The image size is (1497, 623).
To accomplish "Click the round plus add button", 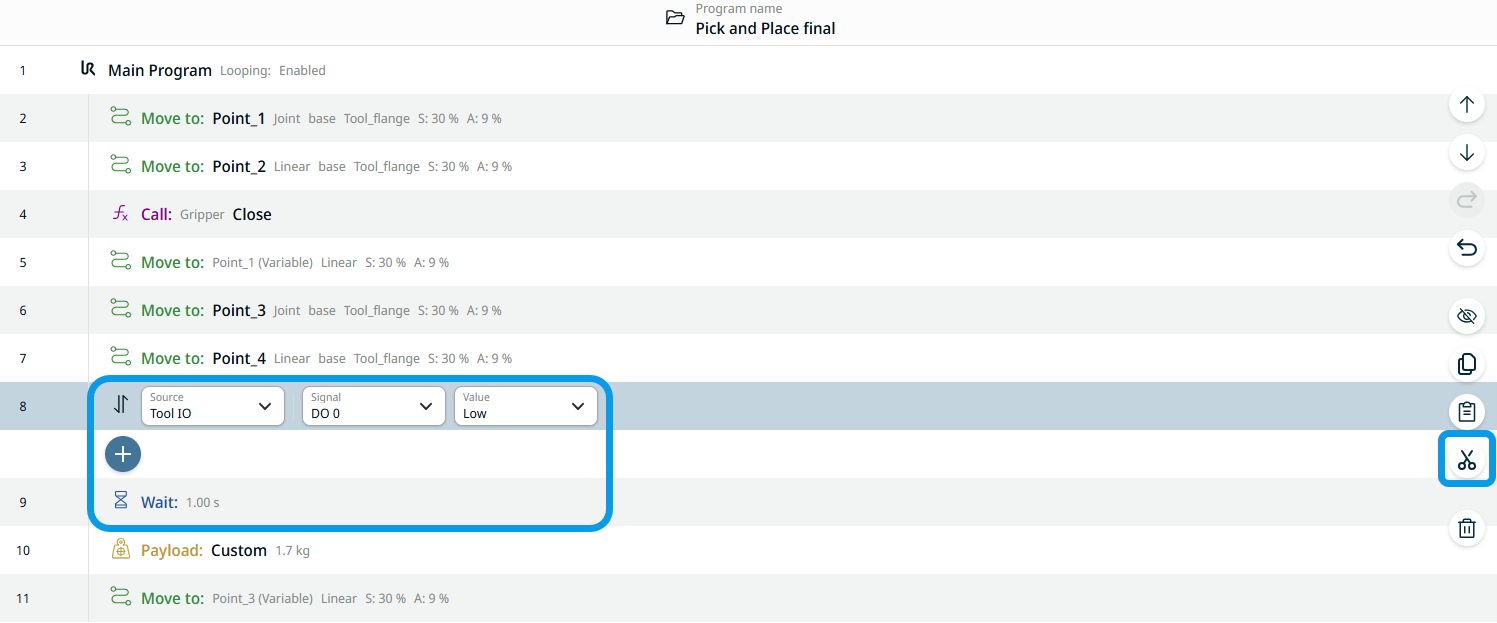I will pyautogui.click(x=123, y=454).
